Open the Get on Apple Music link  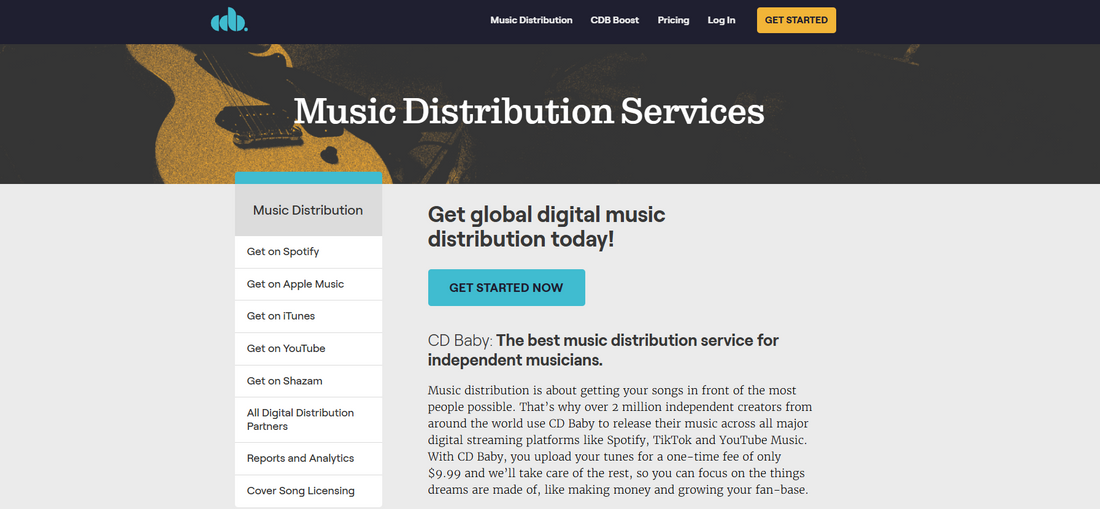click(295, 284)
